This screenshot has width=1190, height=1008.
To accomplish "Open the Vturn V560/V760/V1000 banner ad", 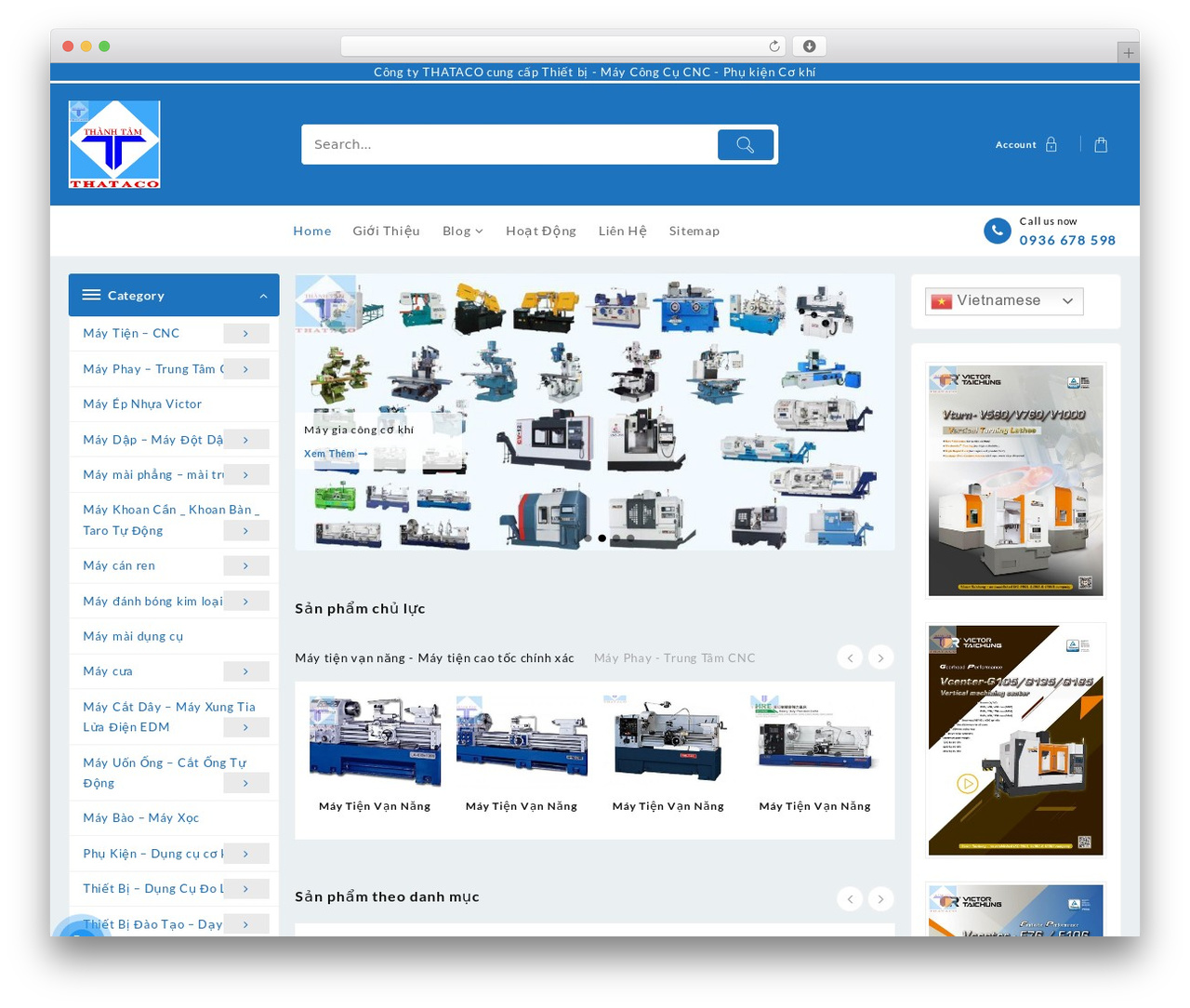I will coord(1015,480).
